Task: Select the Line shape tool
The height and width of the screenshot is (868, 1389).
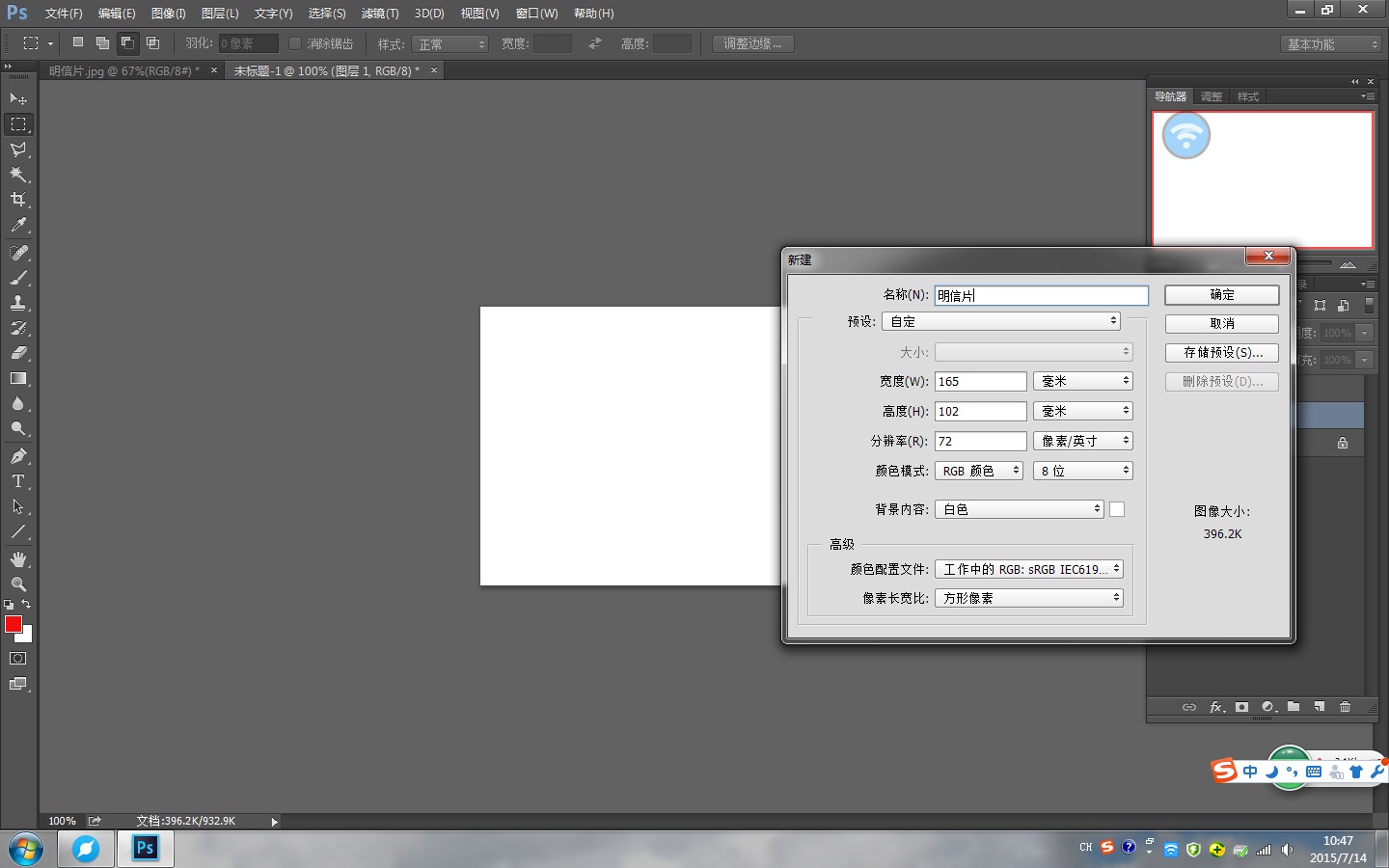Action: click(x=18, y=531)
